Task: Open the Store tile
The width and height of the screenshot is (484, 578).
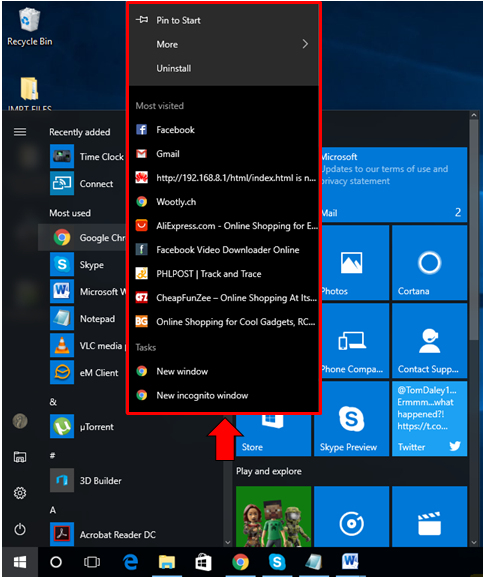Action: click(x=274, y=435)
